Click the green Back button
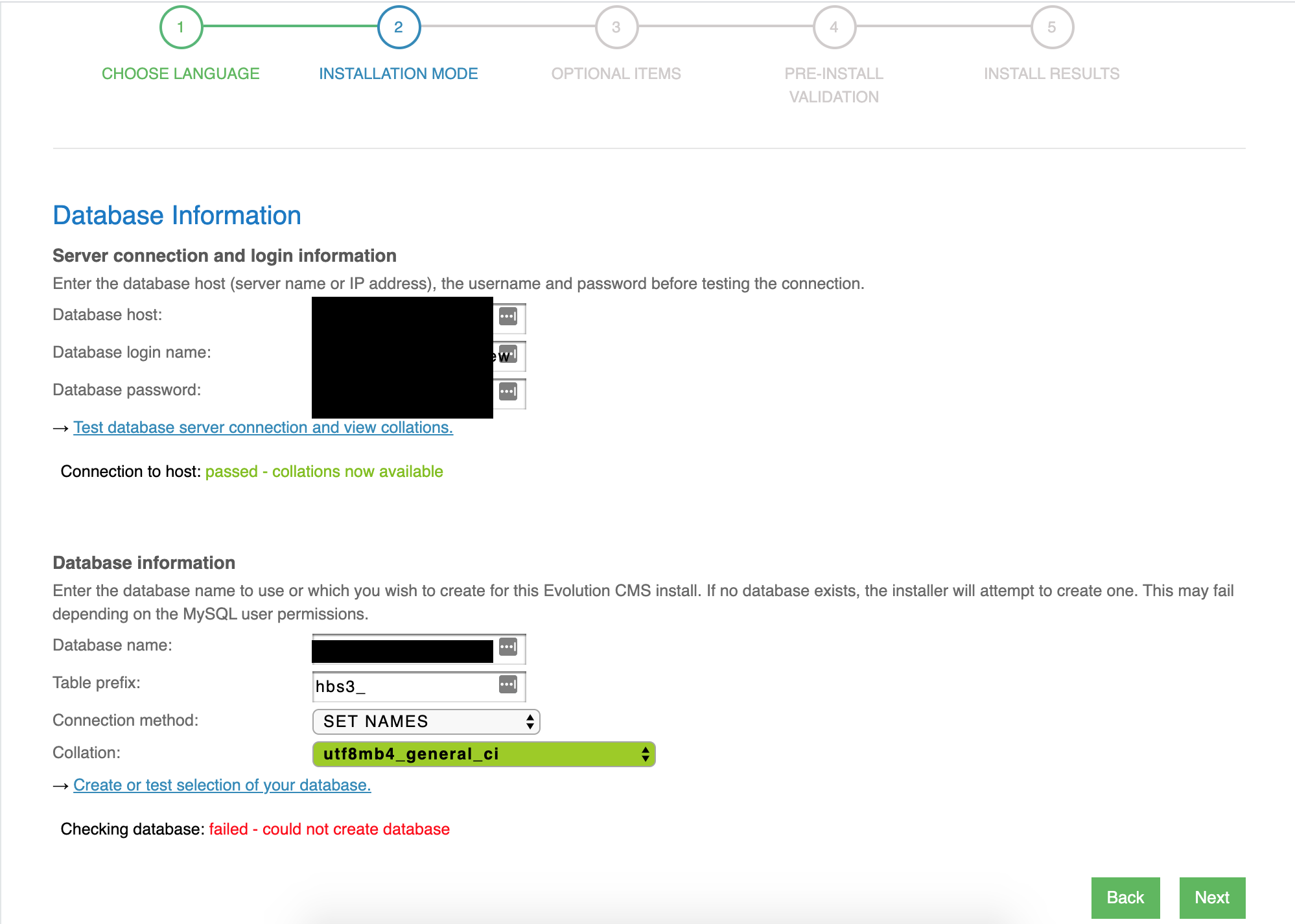The height and width of the screenshot is (924, 1295). coord(1126,897)
